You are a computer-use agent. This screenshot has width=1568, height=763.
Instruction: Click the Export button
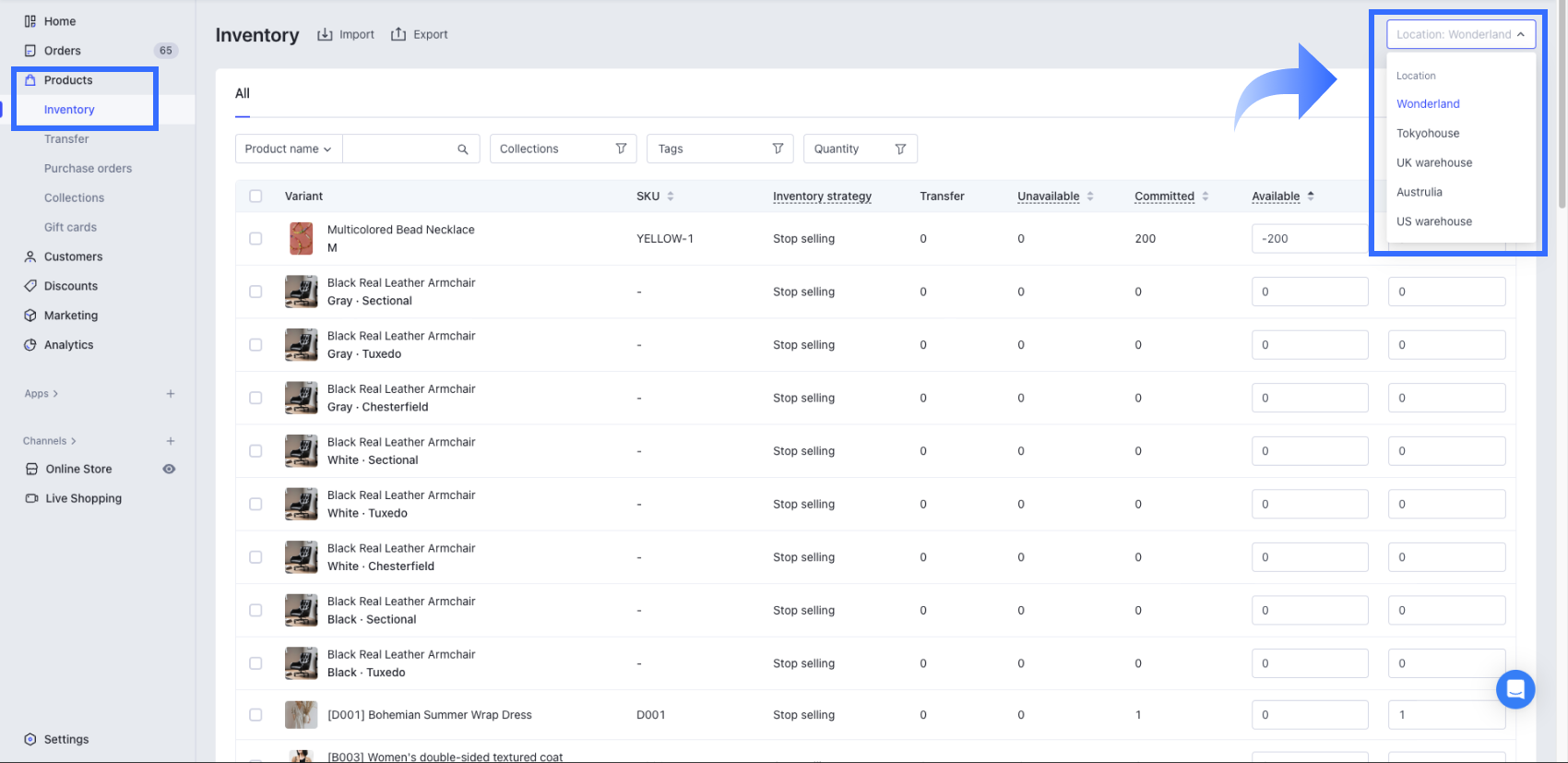point(420,35)
